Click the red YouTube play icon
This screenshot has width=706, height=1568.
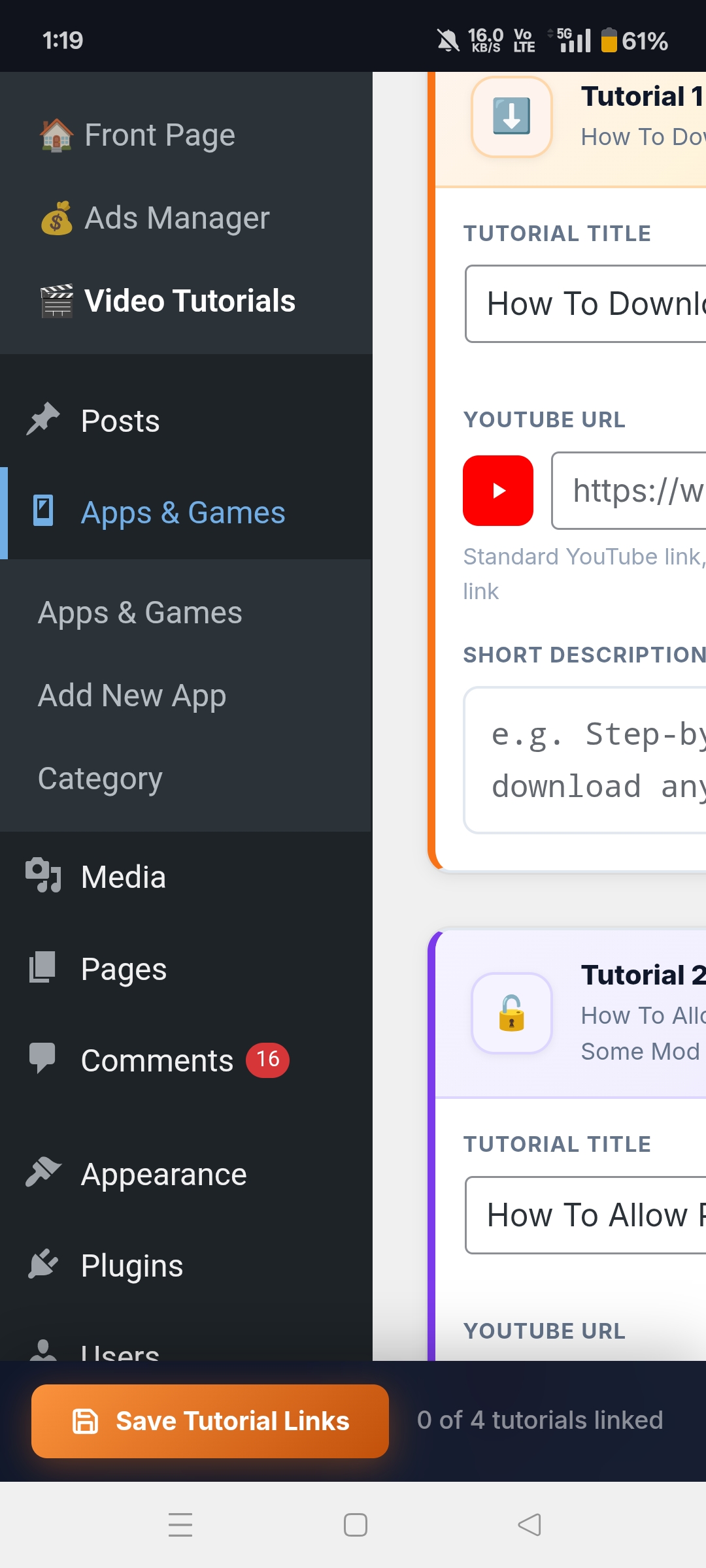coord(498,491)
